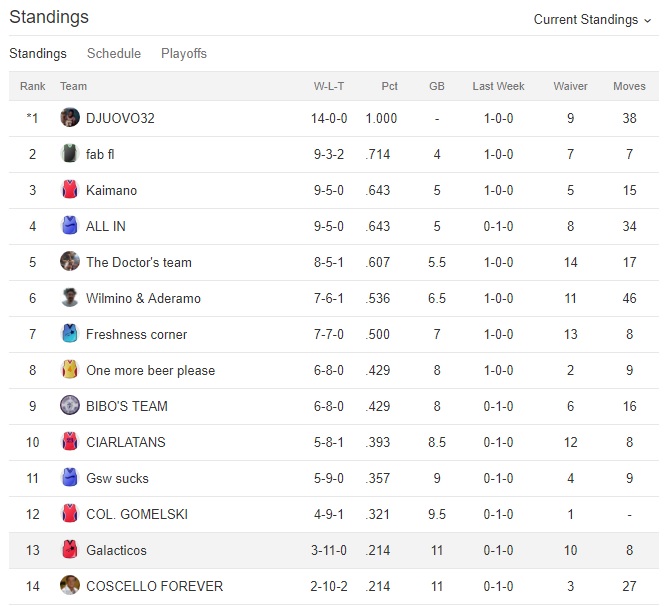Click fab fl team jersey icon
The height and width of the screenshot is (606, 665).
click(x=70, y=154)
